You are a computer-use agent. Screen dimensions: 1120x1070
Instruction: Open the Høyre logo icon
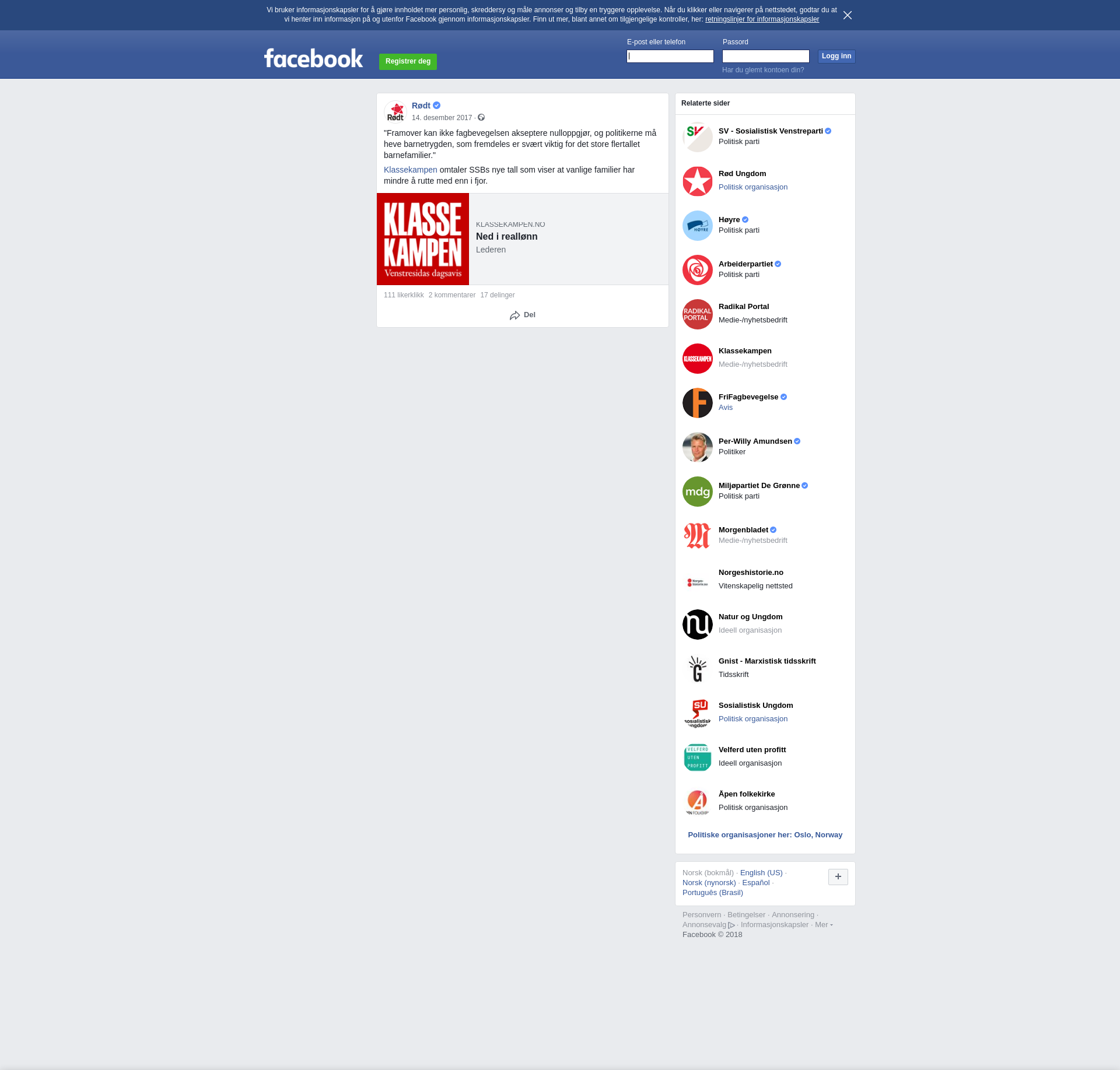click(x=698, y=226)
